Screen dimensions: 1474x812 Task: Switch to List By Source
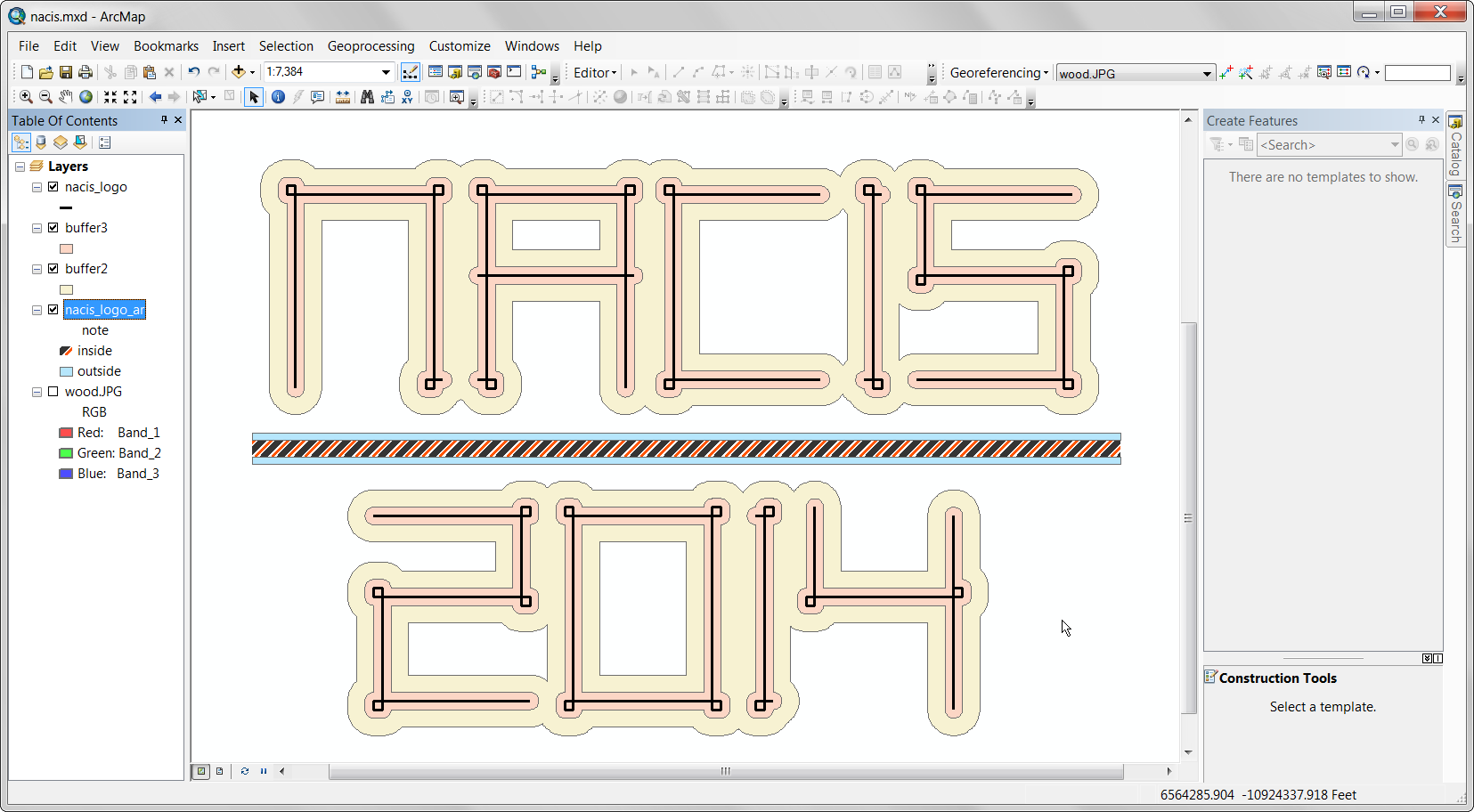[x=41, y=142]
